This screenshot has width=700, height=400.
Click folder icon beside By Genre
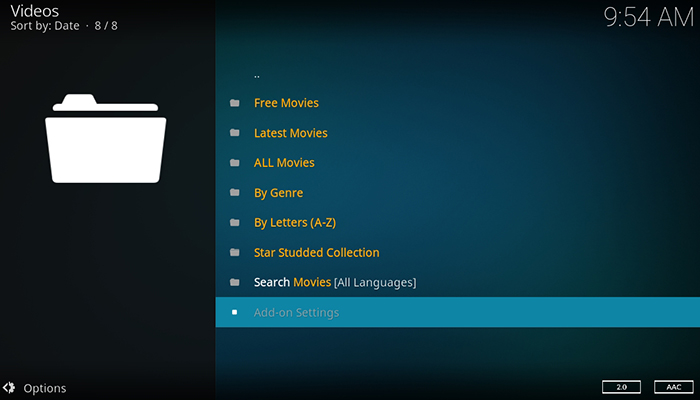click(x=235, y=193)
